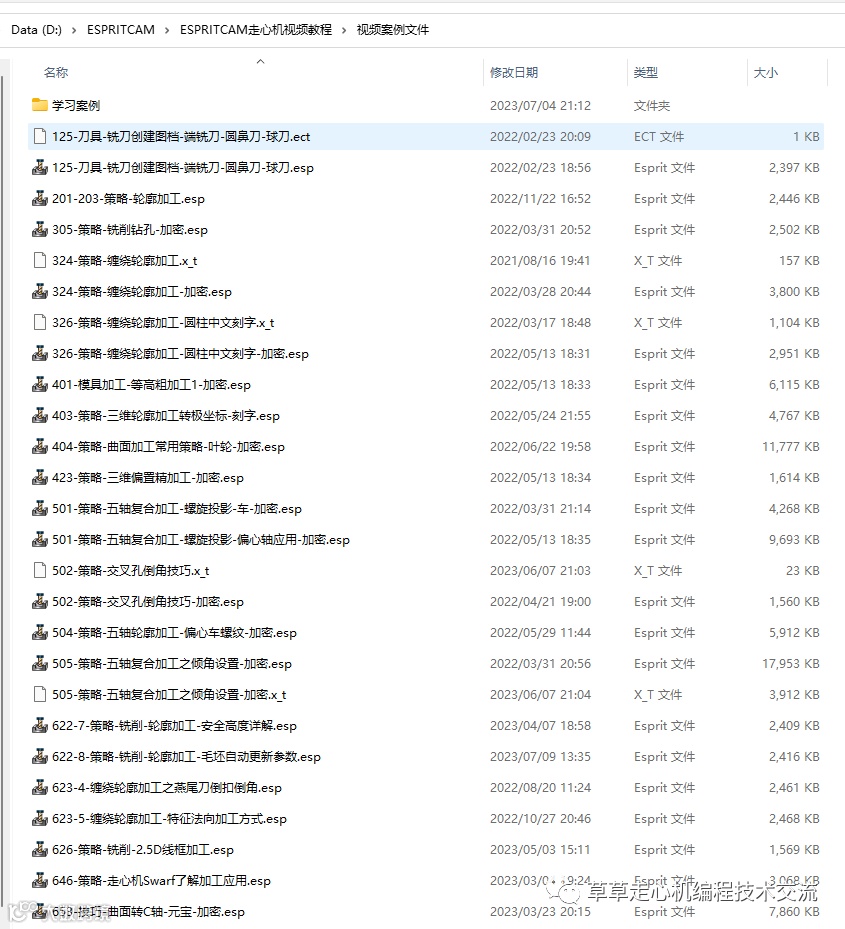The image size is (845, 929).
Task: Select file name 324-策略-缠绕轮廓加工.x_t
Action: pos(124,261)
